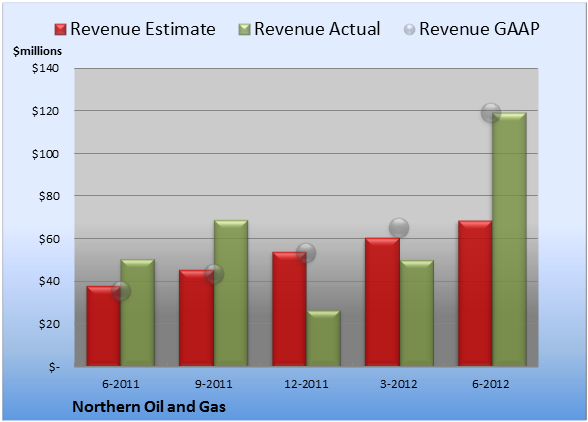Click the green Revenue Actual legend marker
588x422 pixels.
tap(244, 30)
